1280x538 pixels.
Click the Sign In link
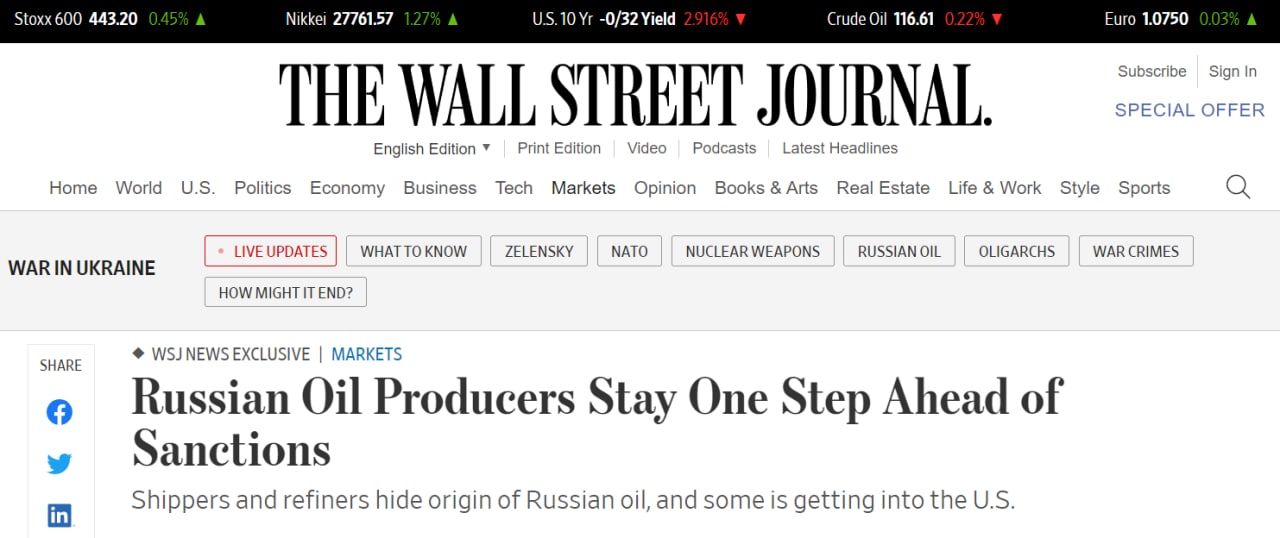[x=1232, y=72]
